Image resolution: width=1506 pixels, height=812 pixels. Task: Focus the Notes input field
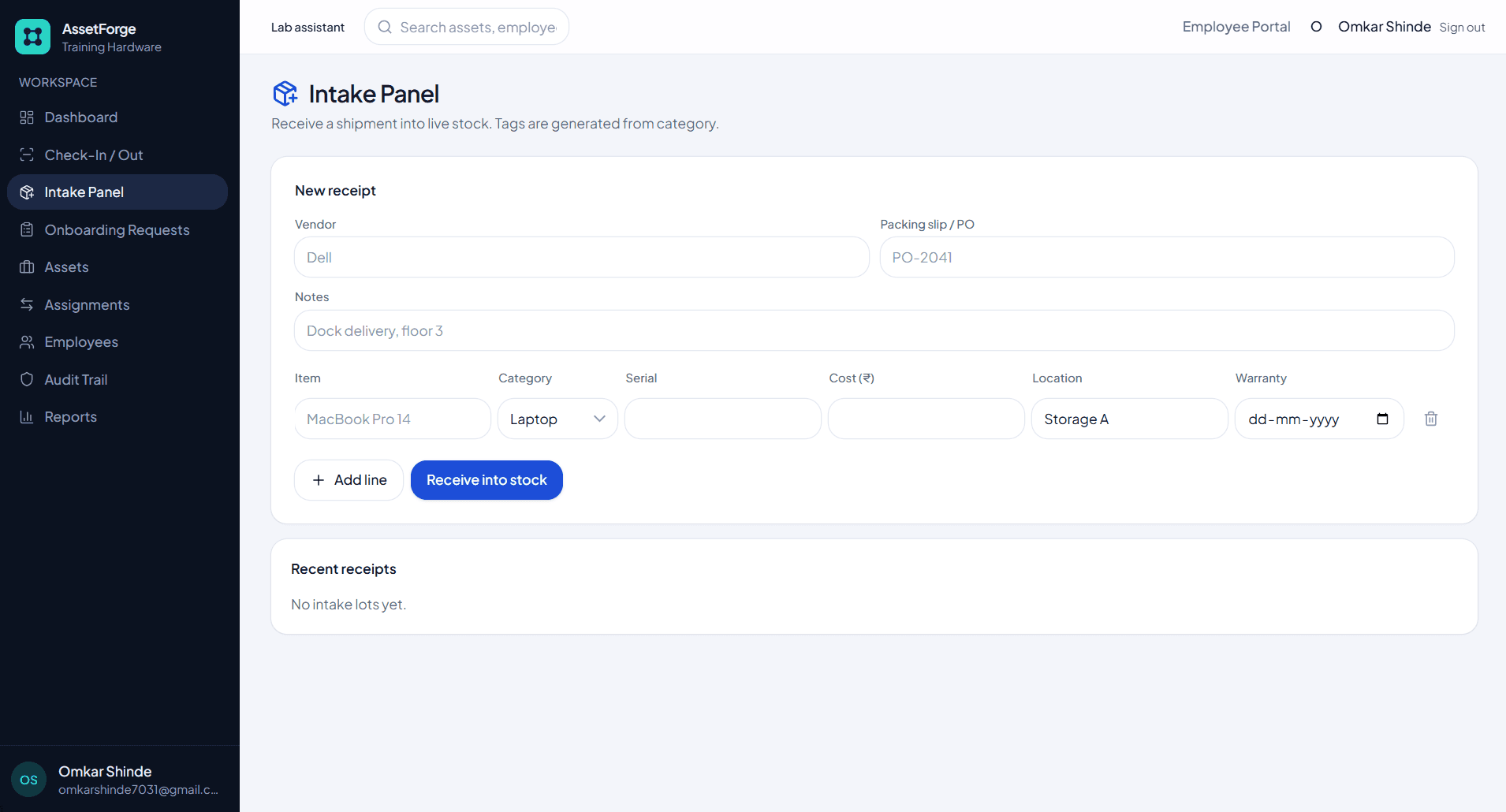(874, 330)
